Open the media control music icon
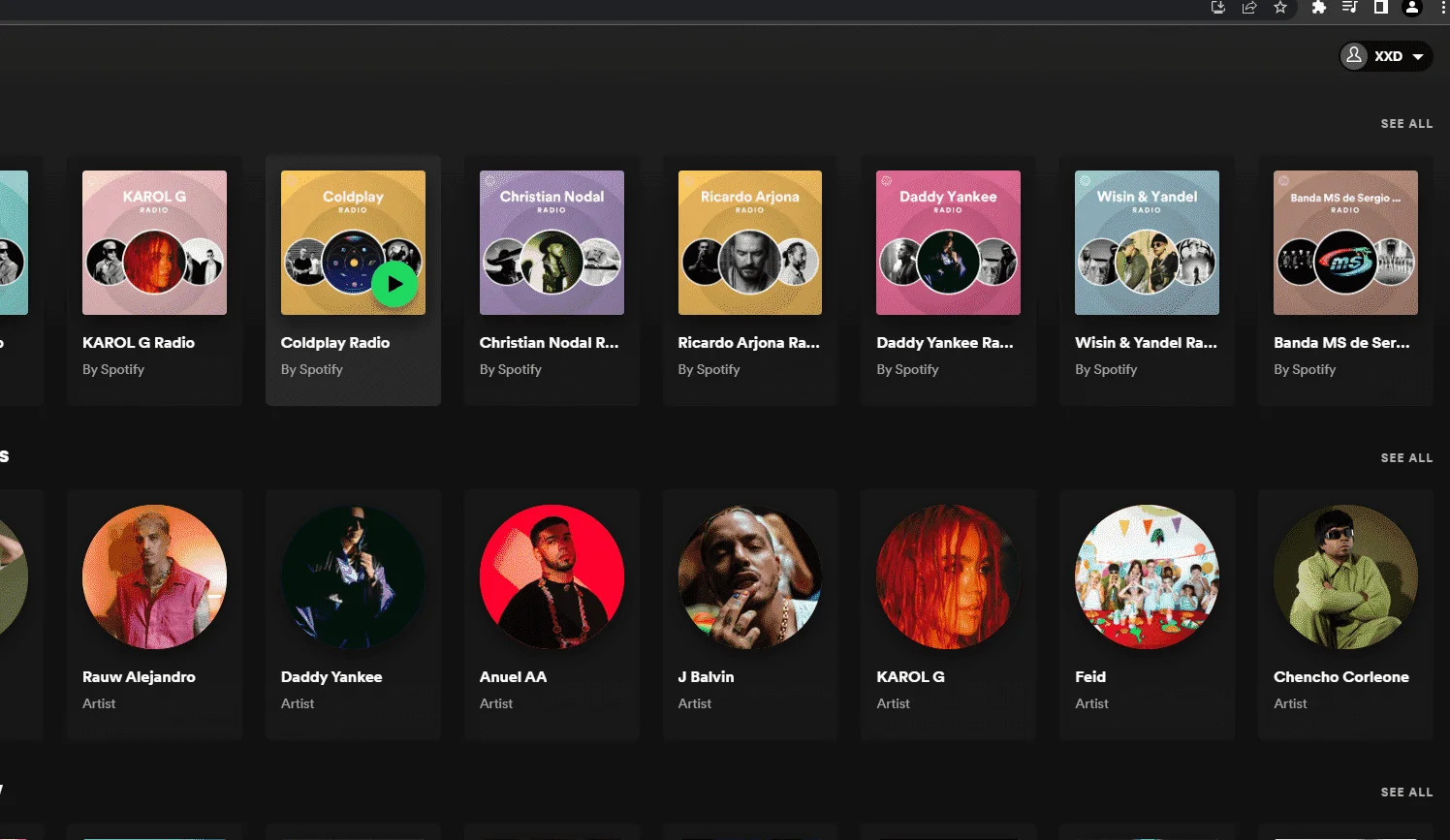 click(1349, 8)
